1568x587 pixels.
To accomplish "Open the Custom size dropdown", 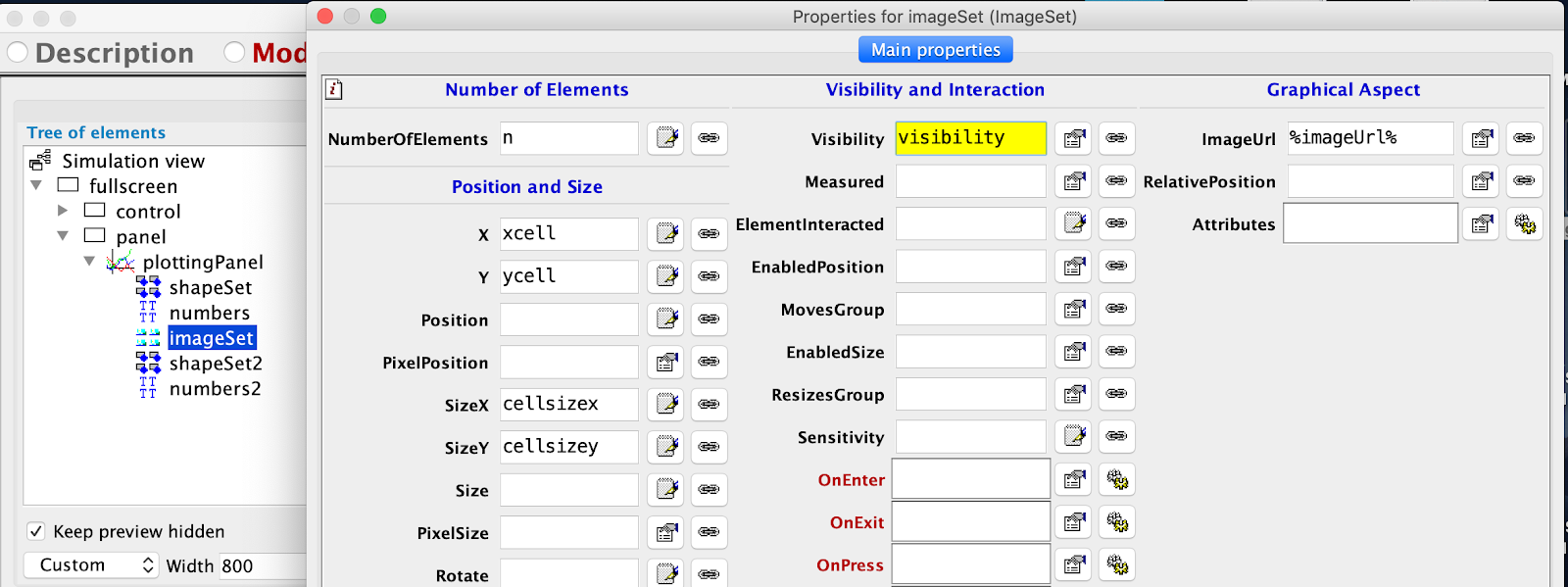I will (x=91, y=565).
